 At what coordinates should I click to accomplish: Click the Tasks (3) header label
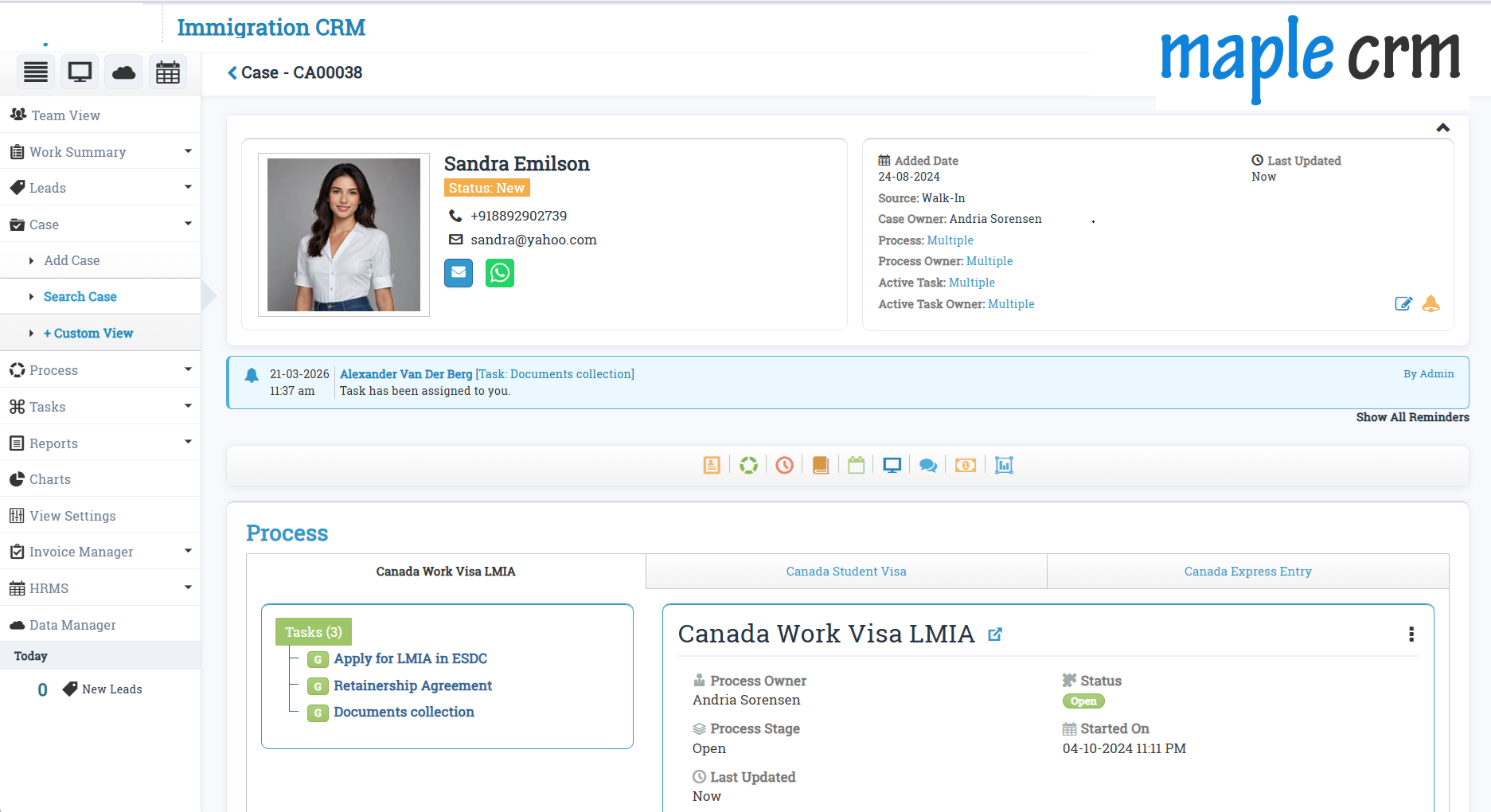point(314,632)
